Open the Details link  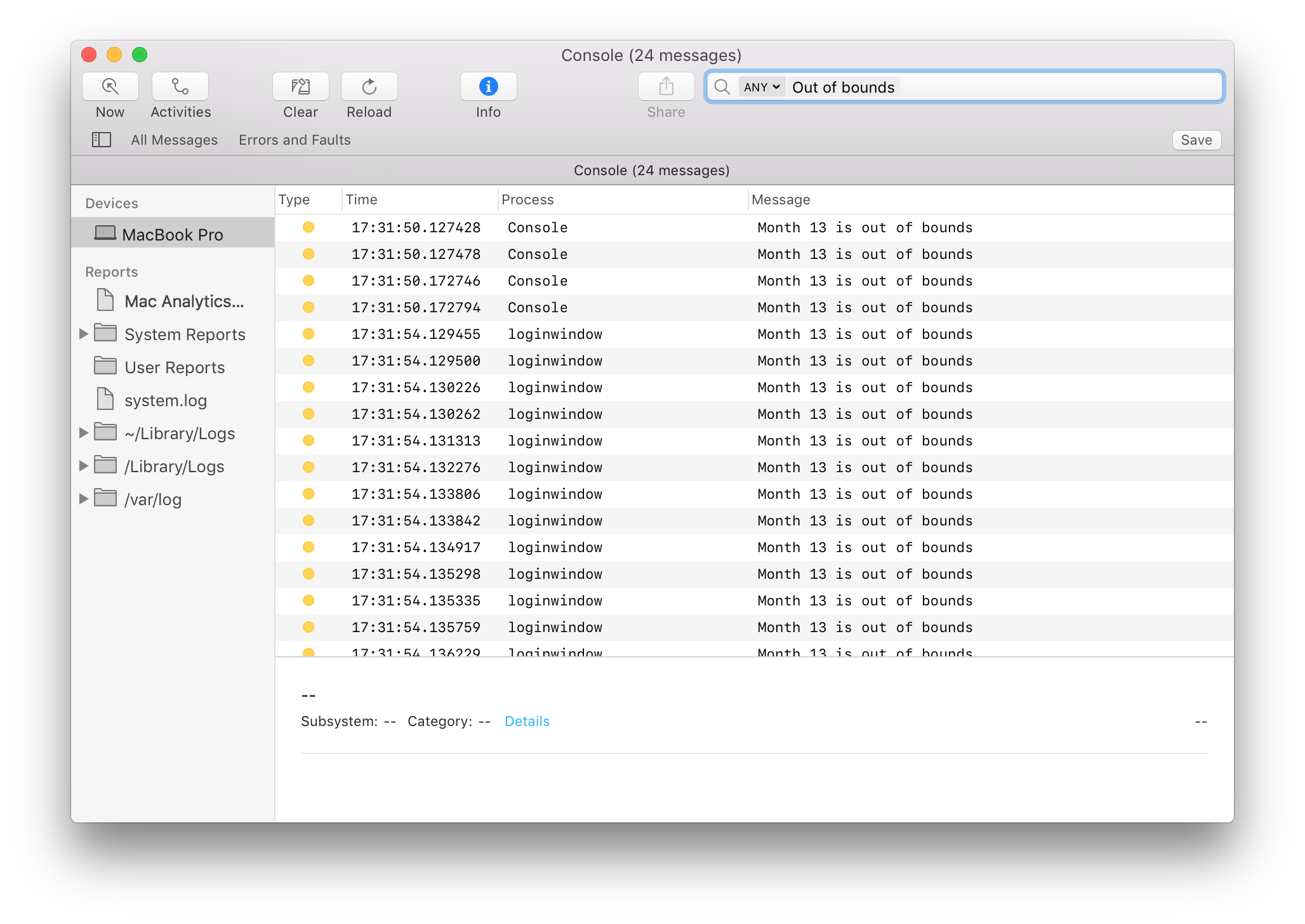(x=527, y=722)
